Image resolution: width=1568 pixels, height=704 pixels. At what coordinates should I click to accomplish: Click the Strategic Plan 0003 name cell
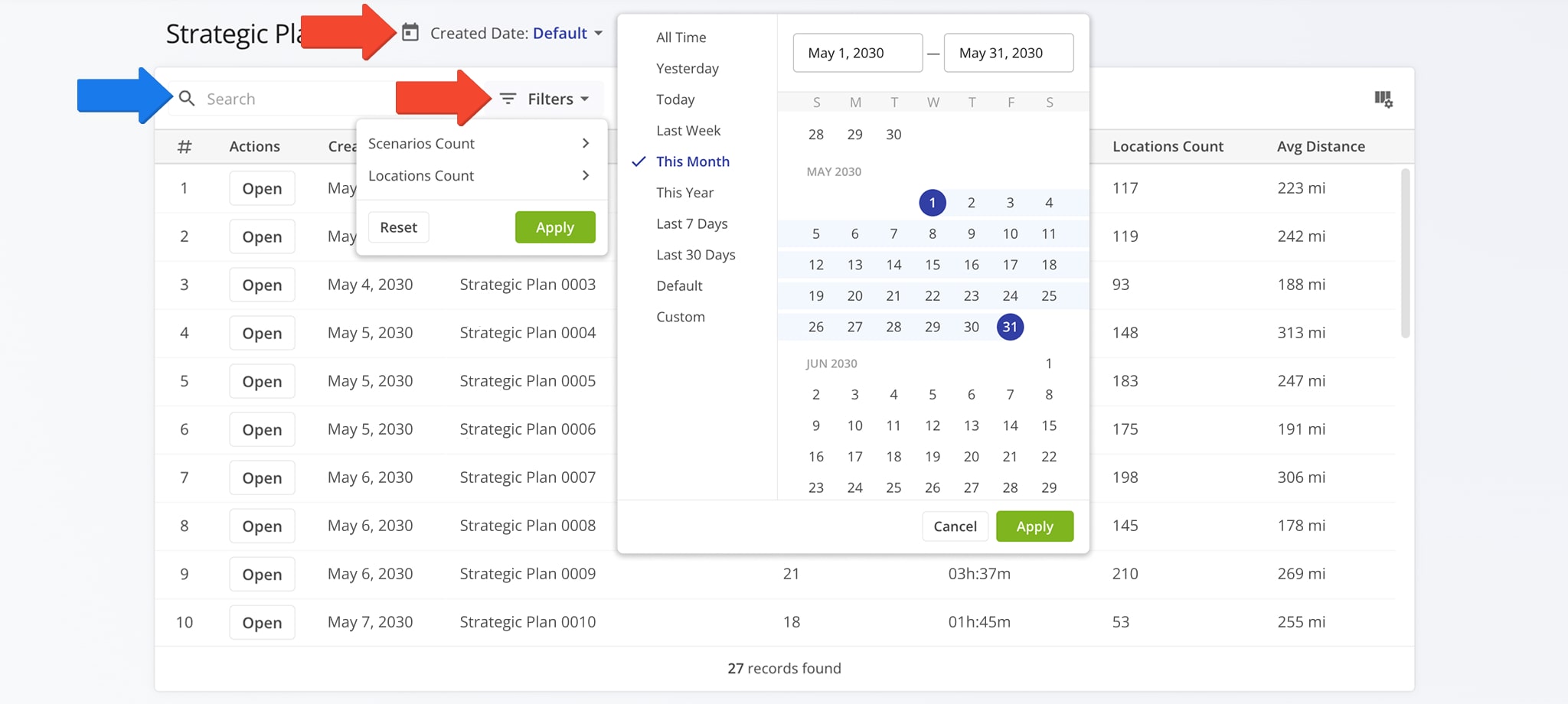click(x=528, y=285)
